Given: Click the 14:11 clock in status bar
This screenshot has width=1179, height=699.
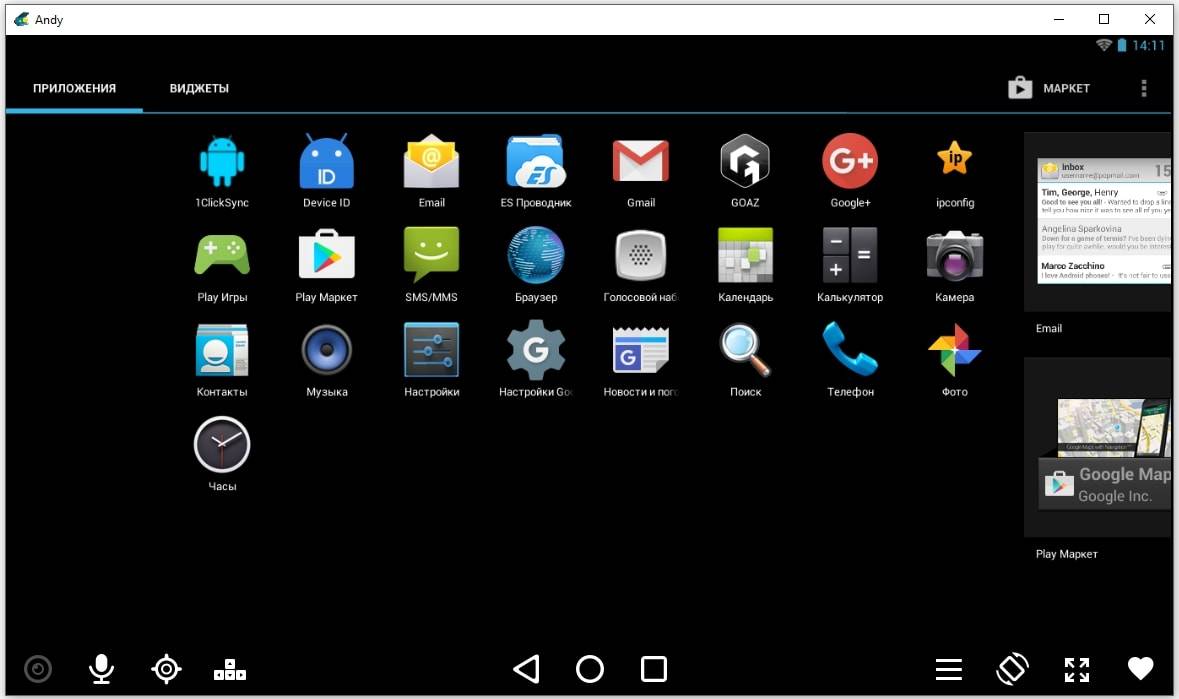Looking at the screenshot, I should coord(1148,46).
